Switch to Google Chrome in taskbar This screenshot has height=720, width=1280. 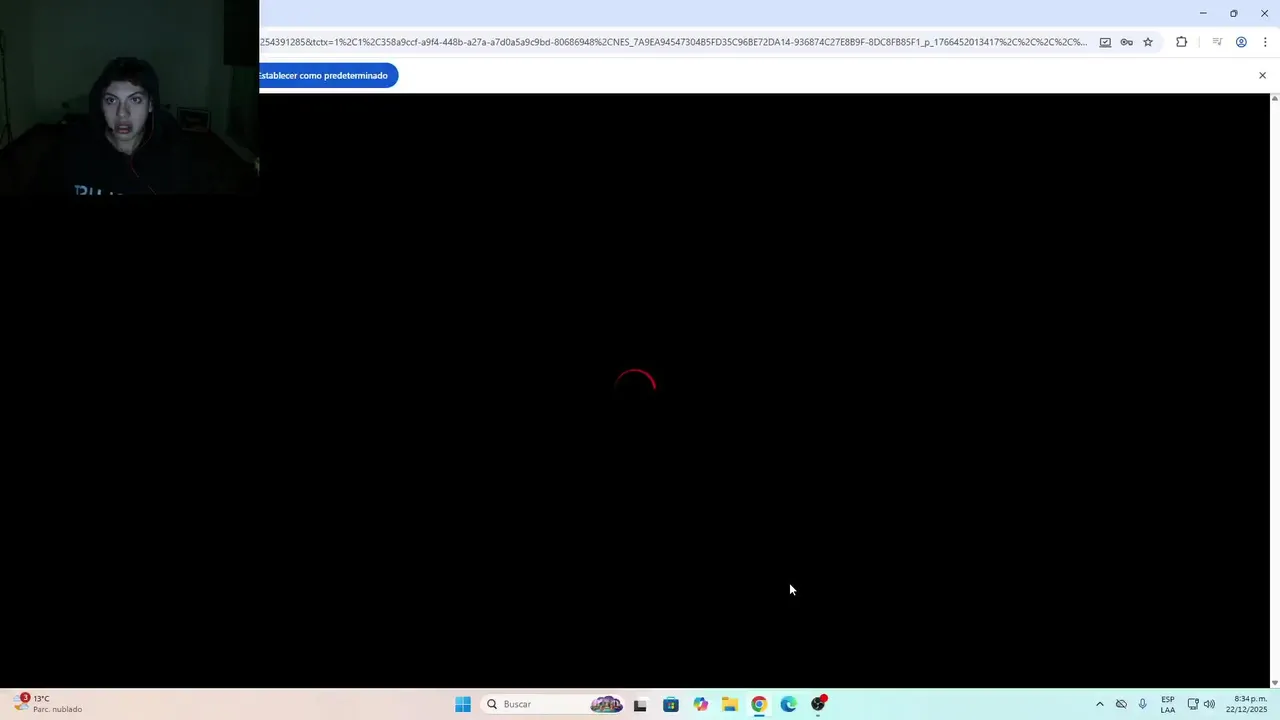pyautogui.click(x=759, y=704)
